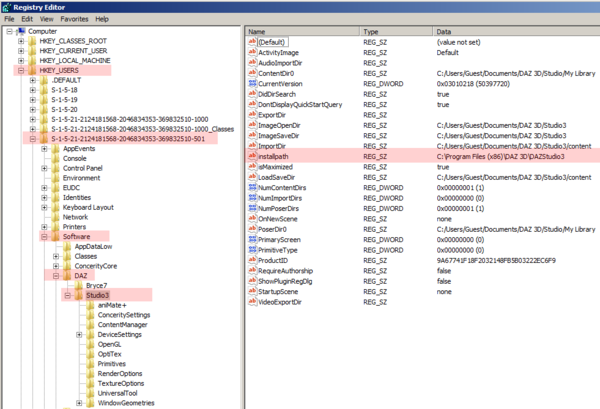Collapse the DAZ key
Viewport: 600px width, 409px height.
(56, 276)
